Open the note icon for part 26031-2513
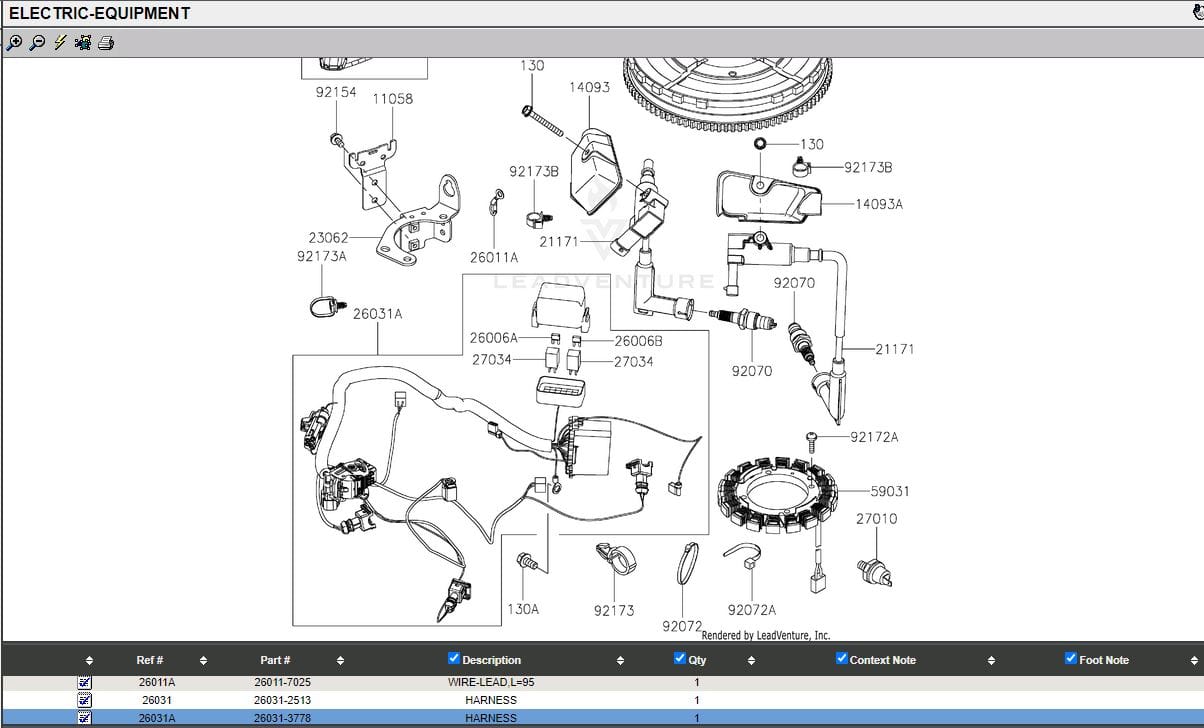Image resolution: width=1204 pixels, height=728 pixels. point(85,700)
